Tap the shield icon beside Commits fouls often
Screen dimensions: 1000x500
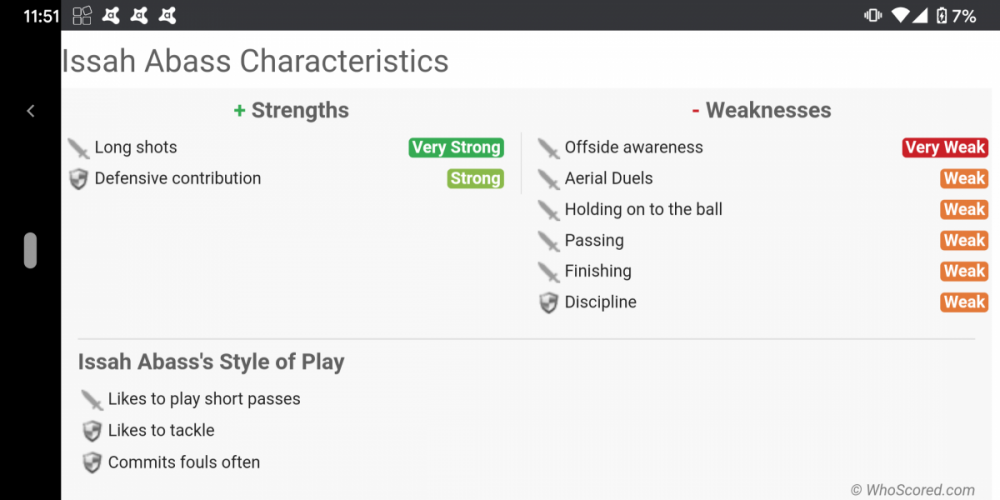[92, 463]
